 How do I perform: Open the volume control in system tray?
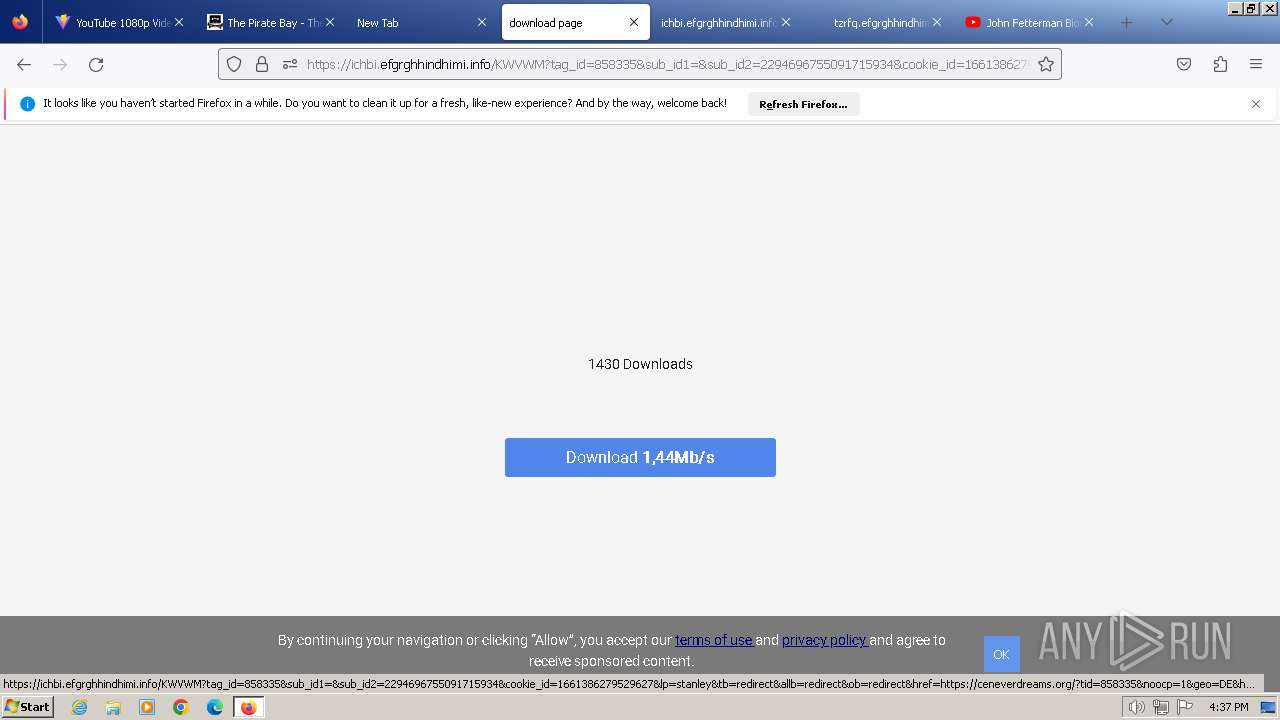click(1136, 707)
